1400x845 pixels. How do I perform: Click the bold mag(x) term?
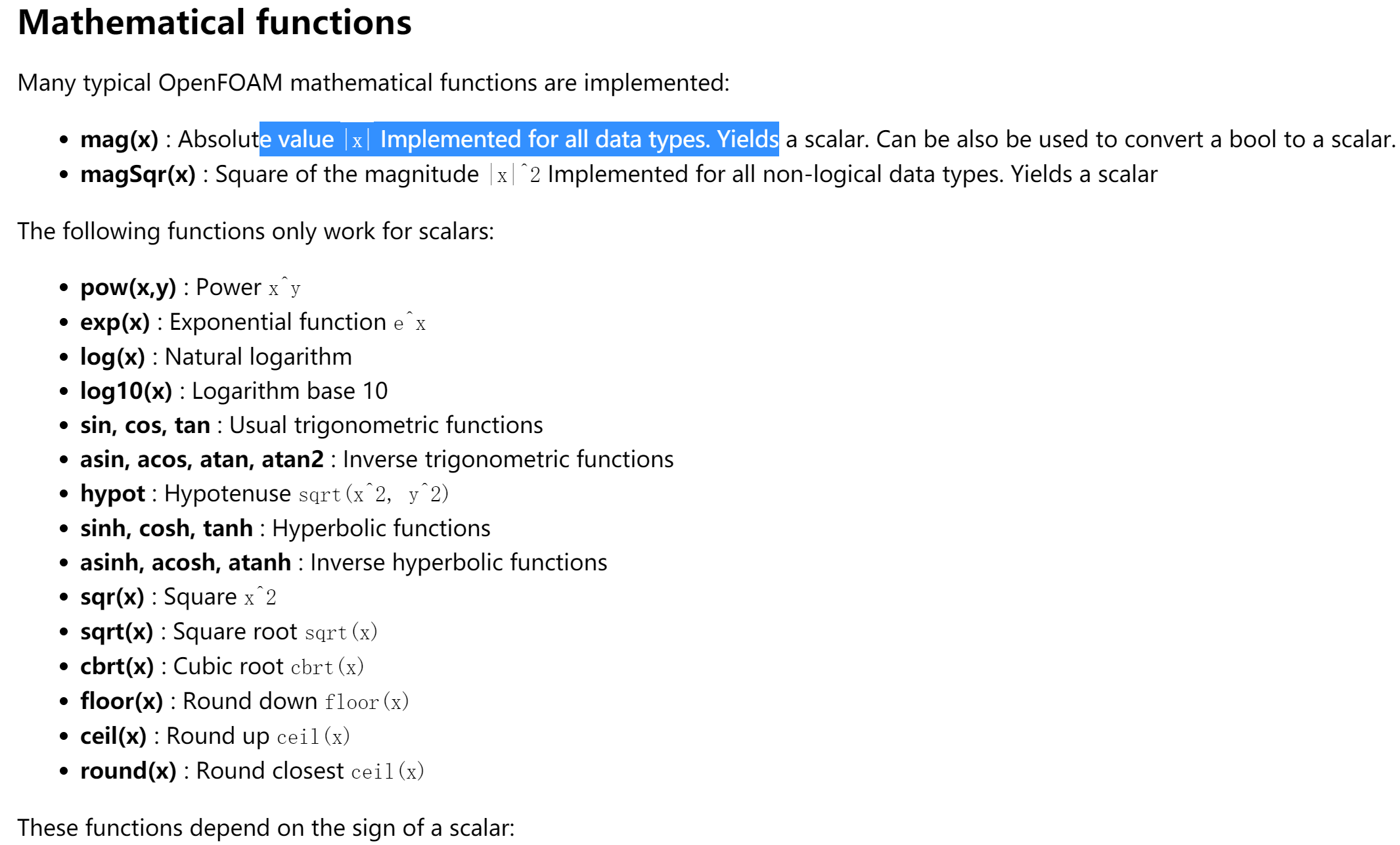pos(120,139)
